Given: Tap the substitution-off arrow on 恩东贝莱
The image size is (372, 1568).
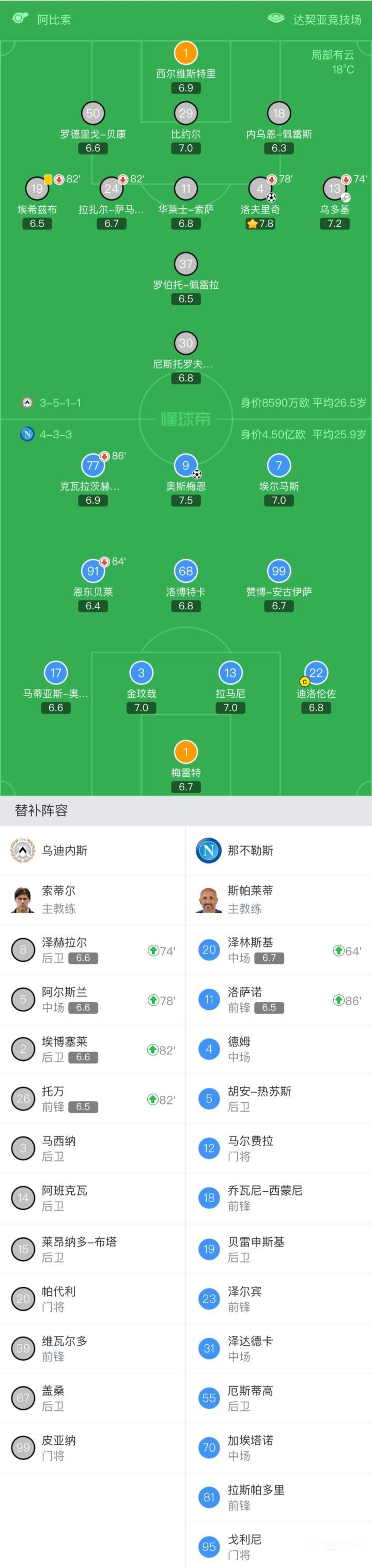Looking at the screenshot, I should [x=104, y=561].
